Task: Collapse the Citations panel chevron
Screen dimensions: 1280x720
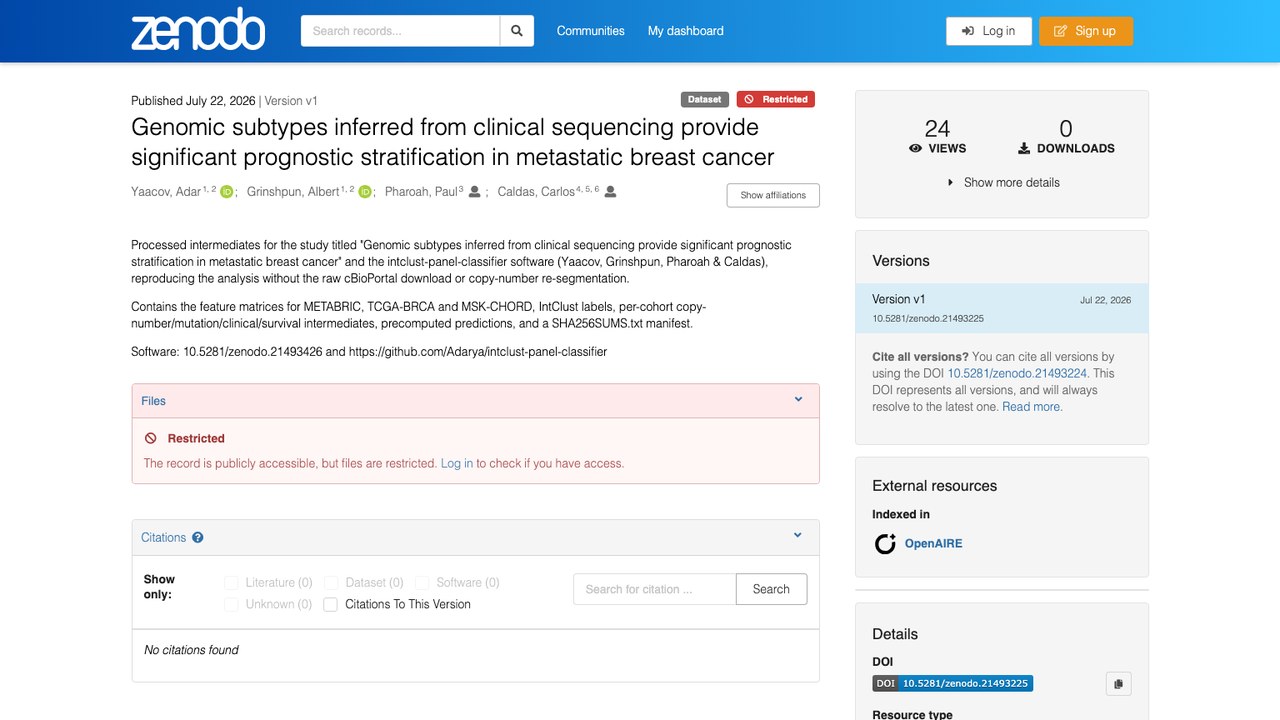Action: (x=798, y=536)
